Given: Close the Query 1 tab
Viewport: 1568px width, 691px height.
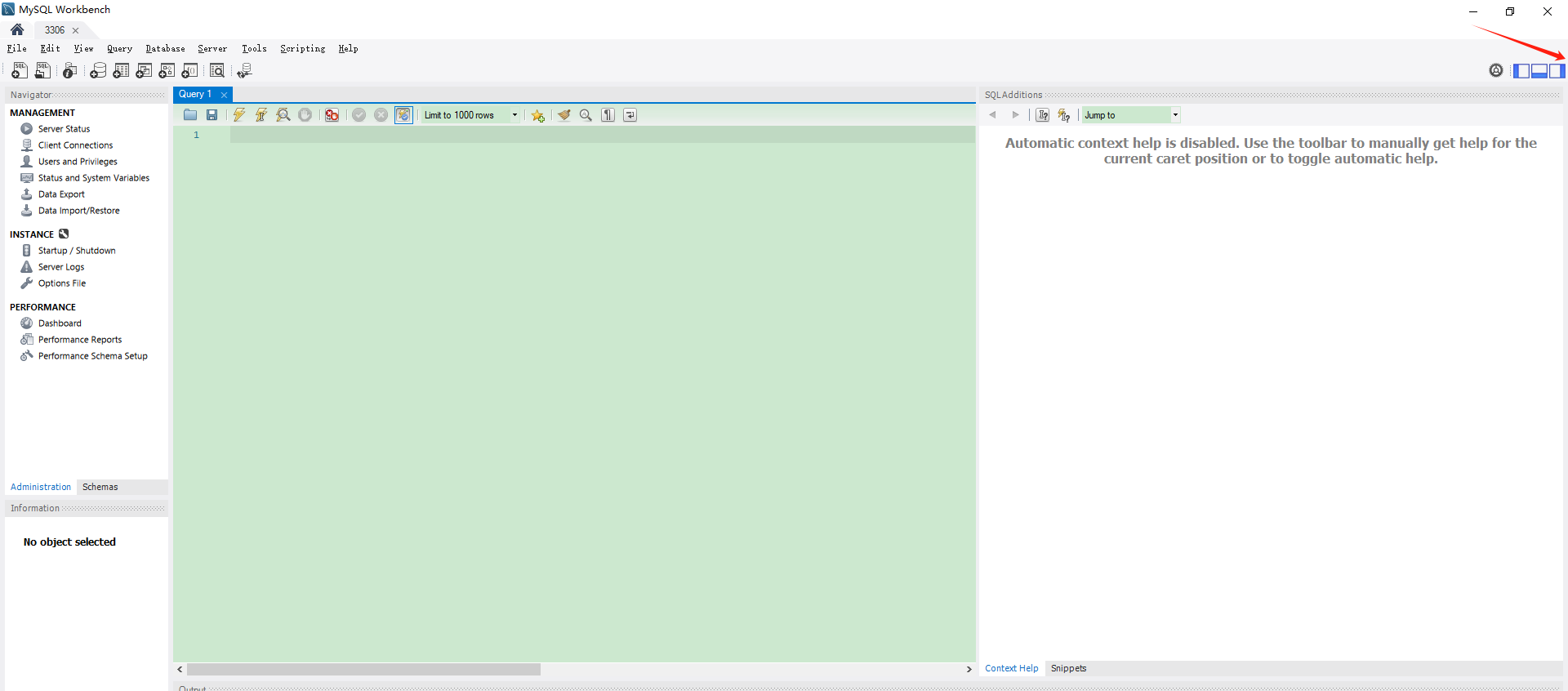Looking at the screenshot, I should (x=224, y=95).
